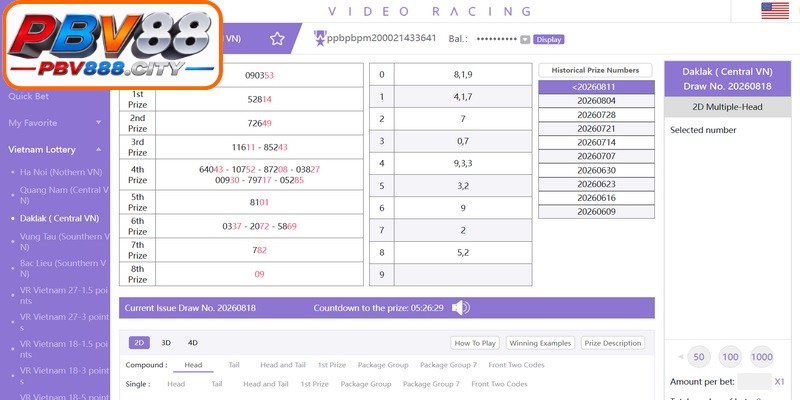The width and height of the screenshot is (800, 400).
Task: Select Single Package Group 7 bet type
Action: click(x=431, y=384)
